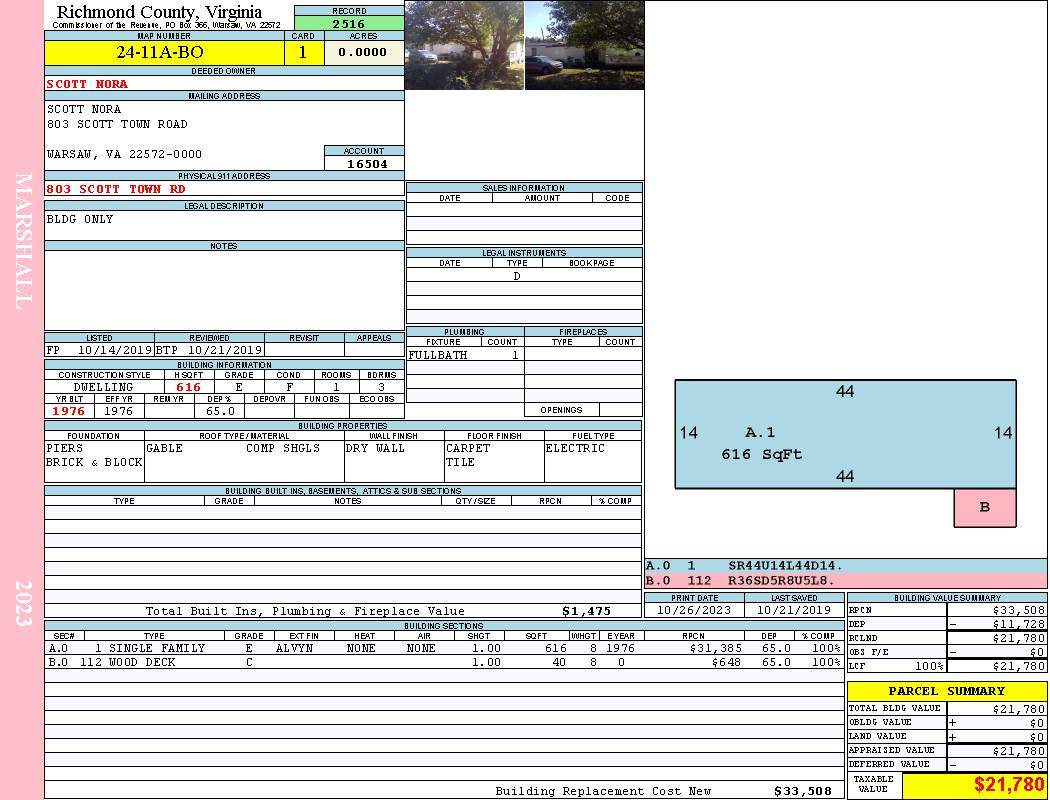Select year built 1976 in red
This screenshot has width=1050, height=800.
pyautogui.click(x=69, y=411)
